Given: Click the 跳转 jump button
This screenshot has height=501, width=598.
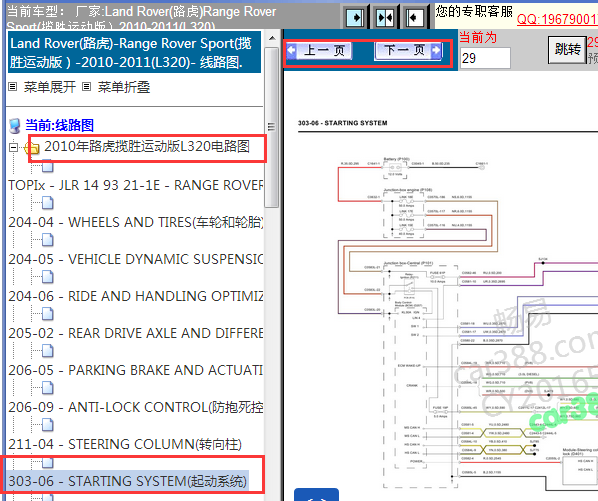Looking at the screenshot, I should pos(567,50).
